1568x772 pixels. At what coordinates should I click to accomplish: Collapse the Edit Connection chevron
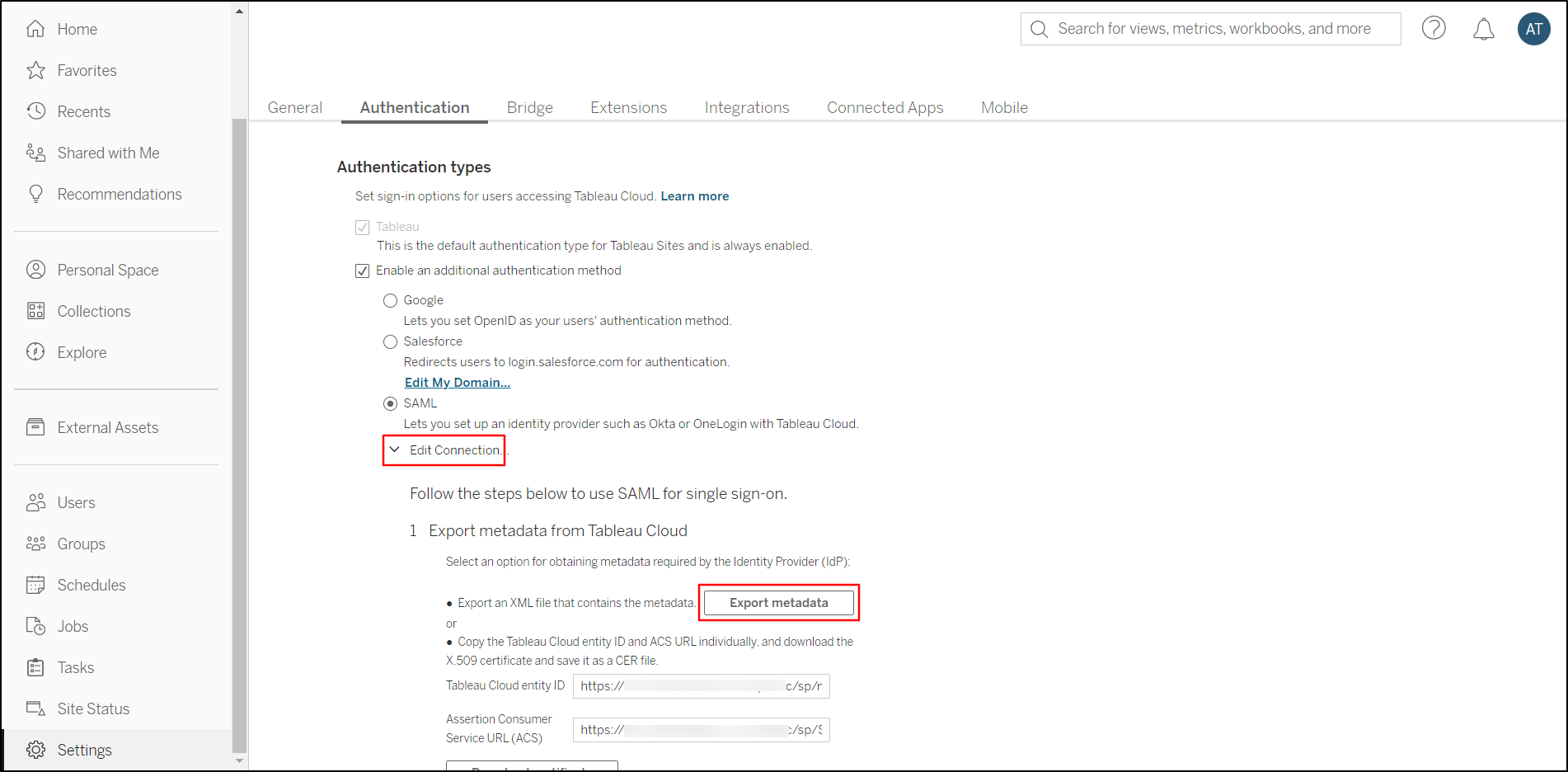coord(394,450)
